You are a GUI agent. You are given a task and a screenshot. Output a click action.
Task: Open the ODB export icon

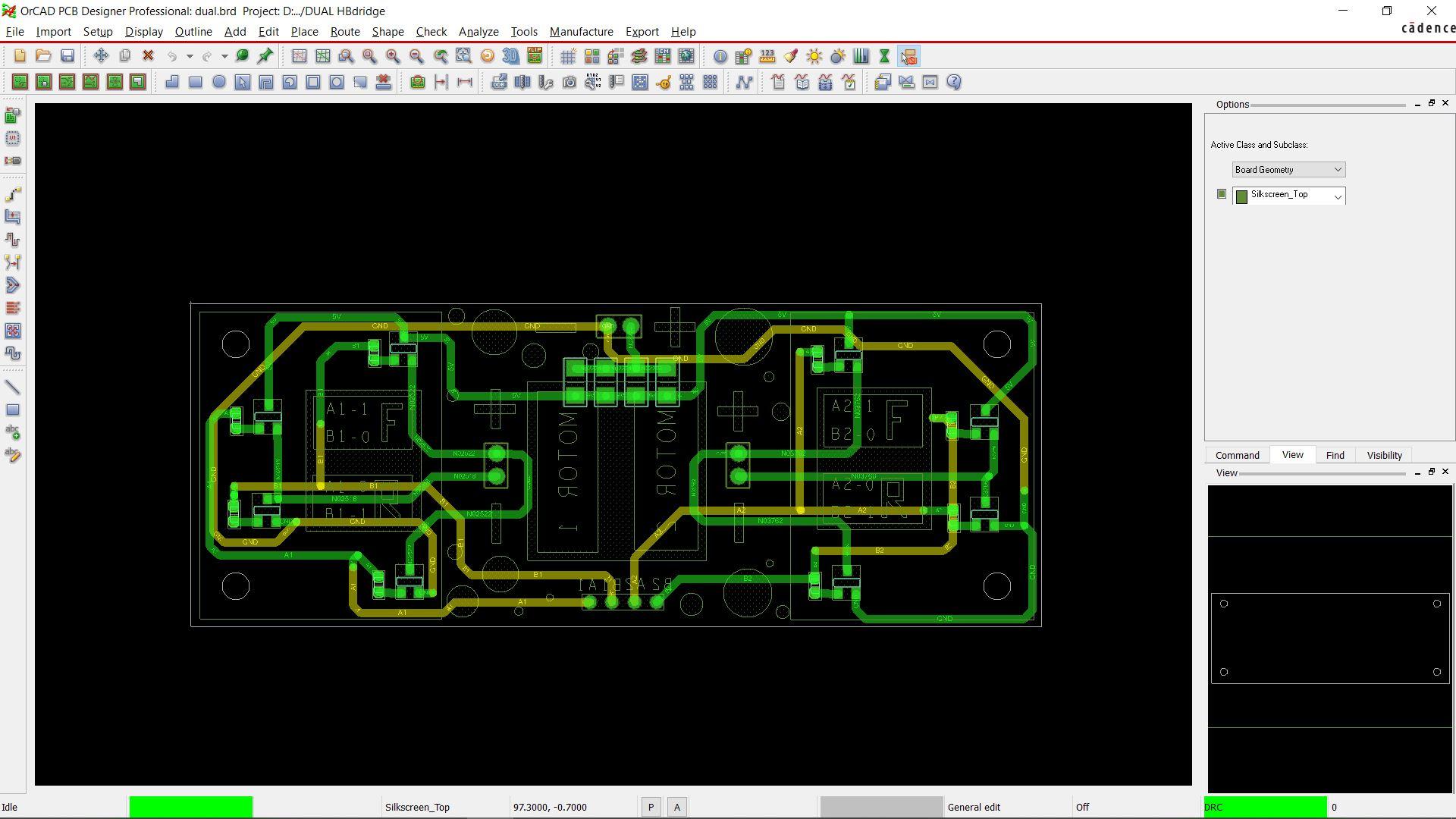click(499, 82)
